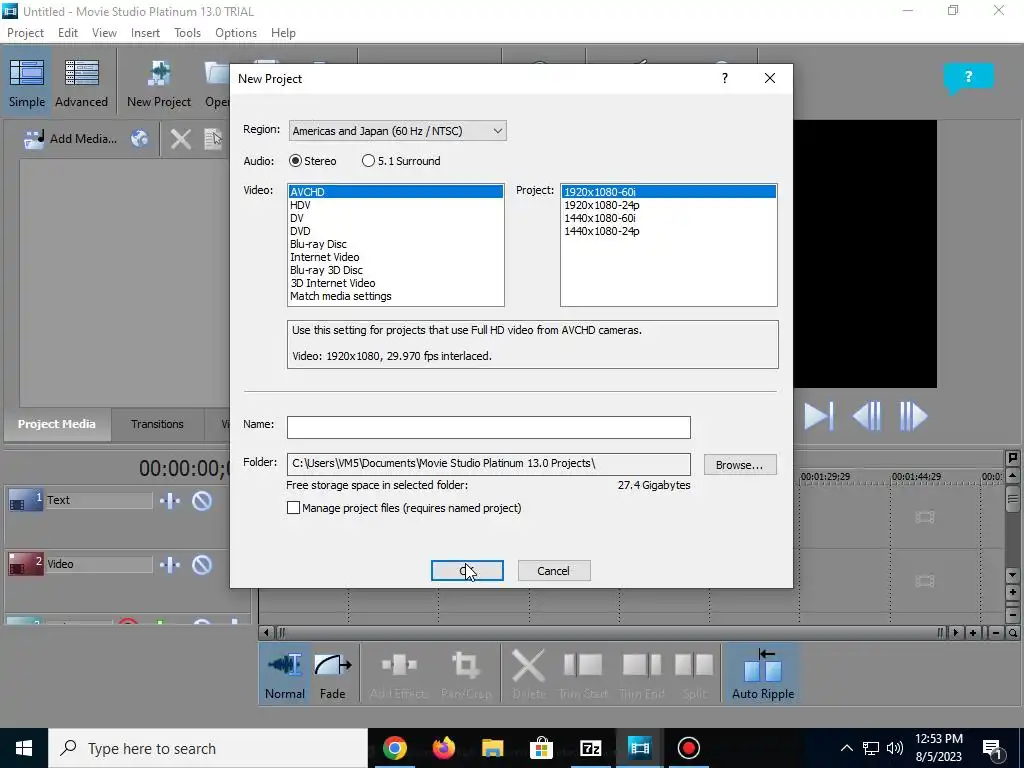Select DV in the Video list
The width and height of the screenshot is (1024, 768).
396,218
